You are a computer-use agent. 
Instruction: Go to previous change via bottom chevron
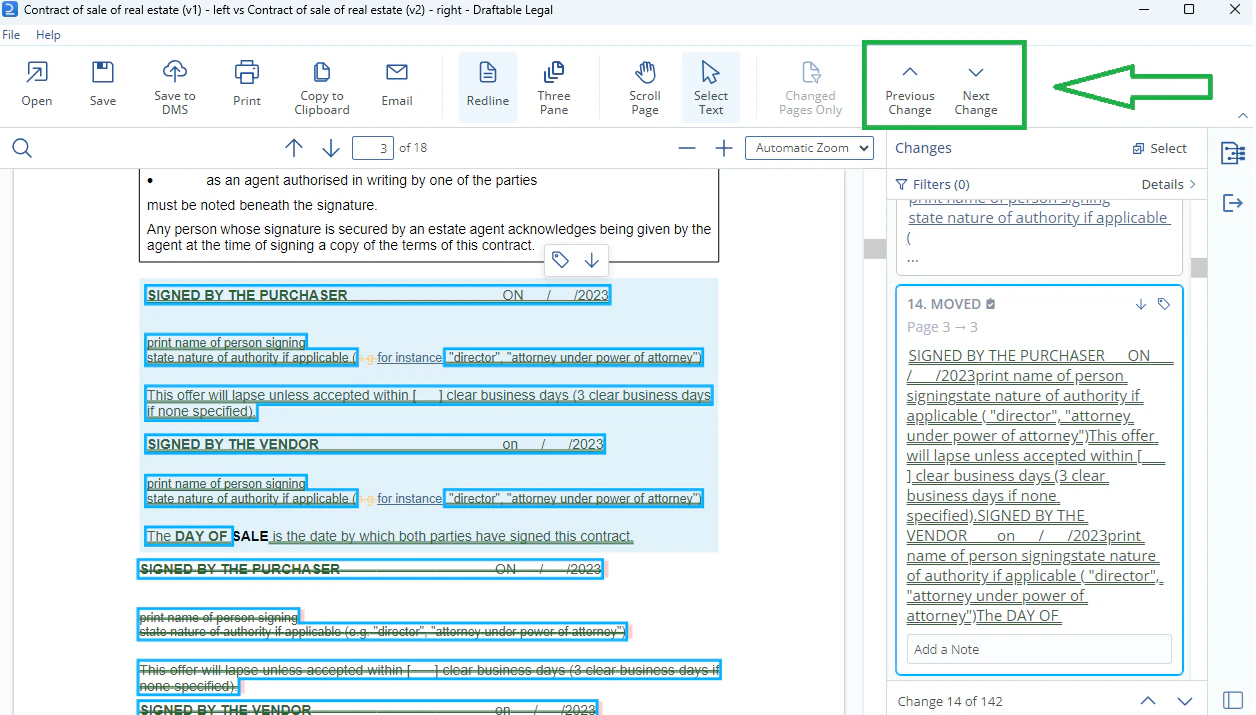click(x=1148, y=701)
